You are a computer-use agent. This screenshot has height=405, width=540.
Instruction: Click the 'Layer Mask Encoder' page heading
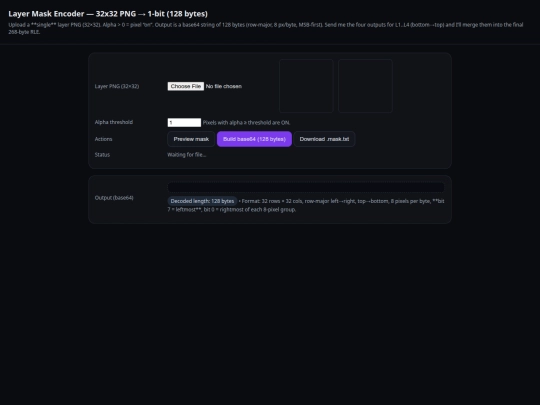108,14
